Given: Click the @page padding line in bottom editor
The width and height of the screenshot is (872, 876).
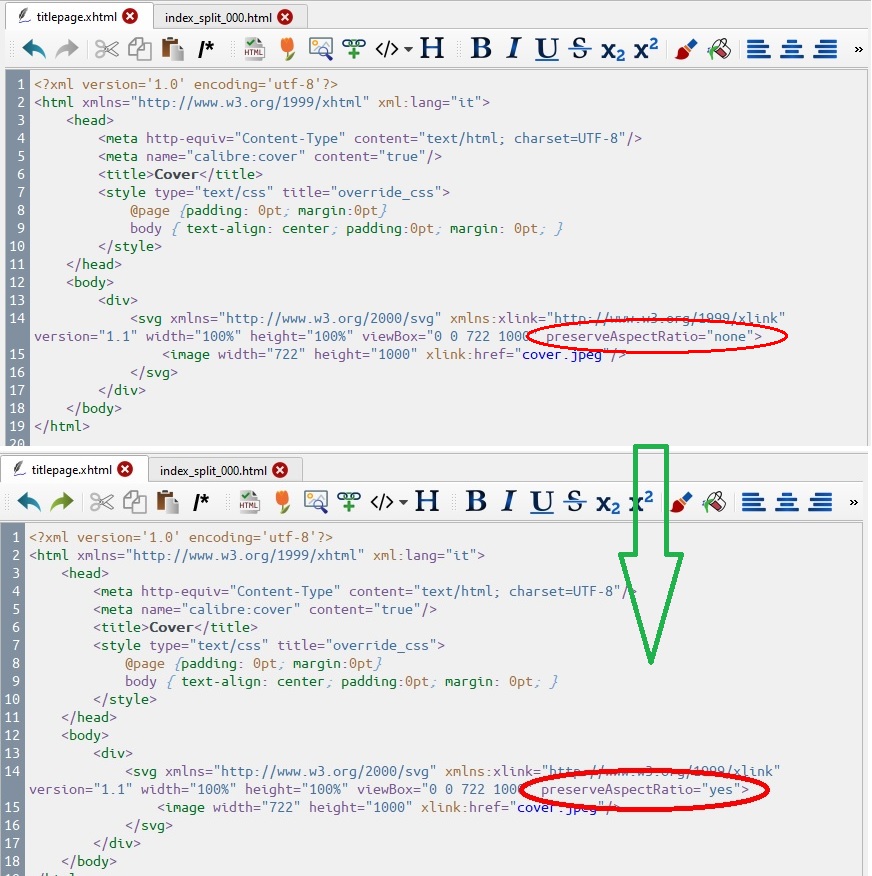Looking at the screenshot, I should [x=254, y=664].
